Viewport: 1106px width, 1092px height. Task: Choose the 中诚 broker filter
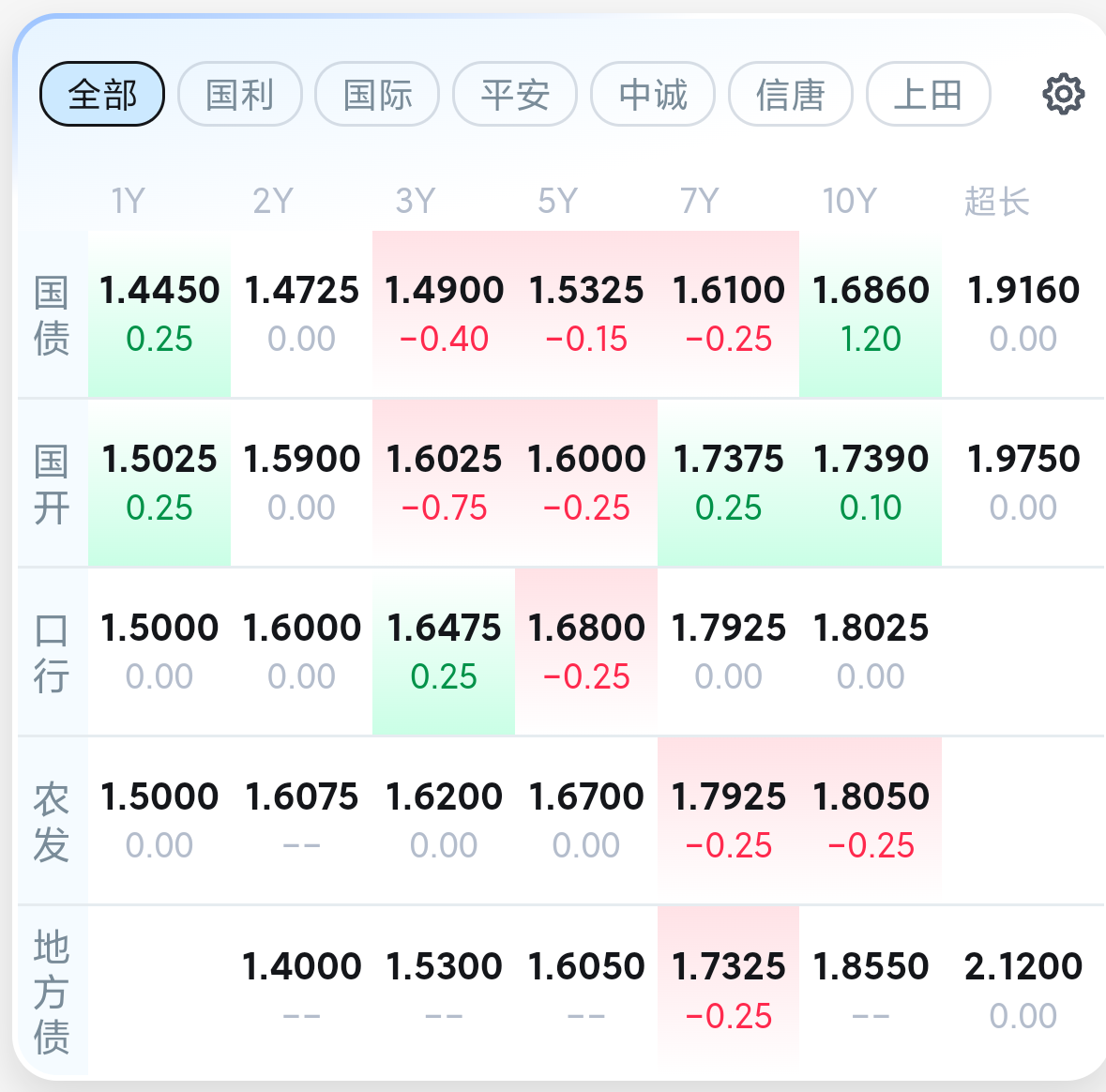click(x=653, y=94)
